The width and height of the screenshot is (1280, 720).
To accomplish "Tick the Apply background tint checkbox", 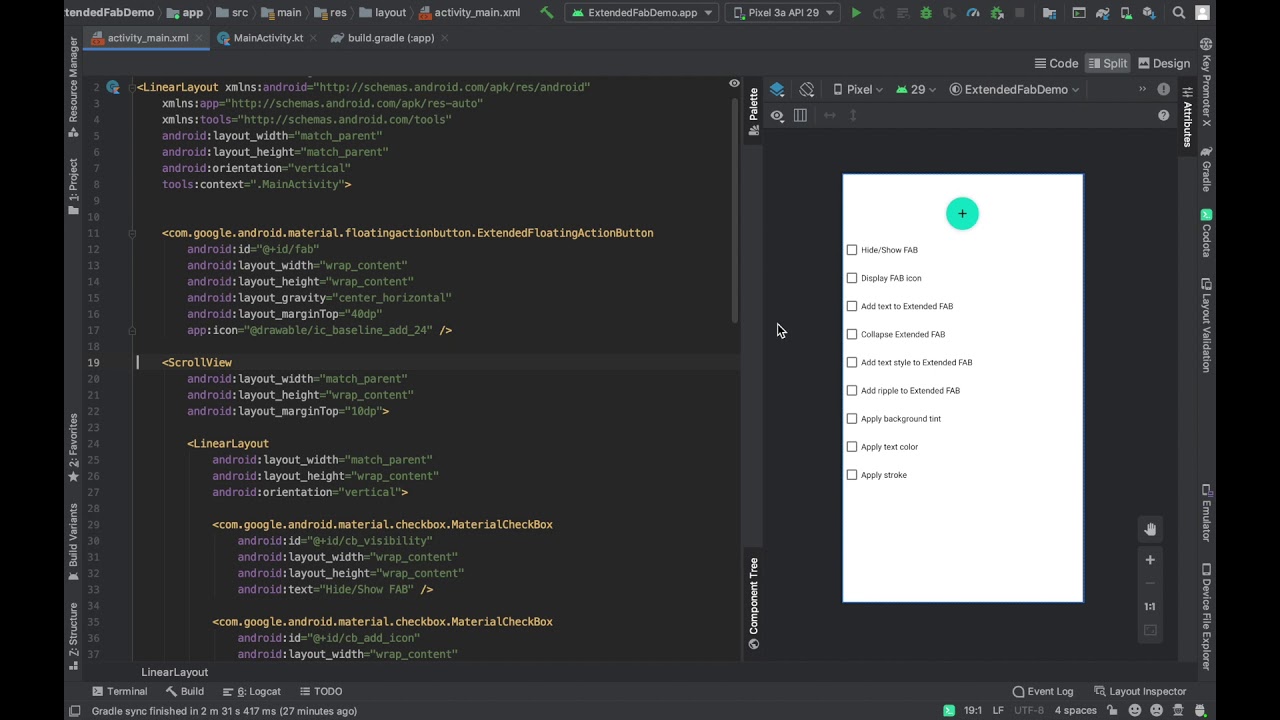I will (x=852, y=418).
